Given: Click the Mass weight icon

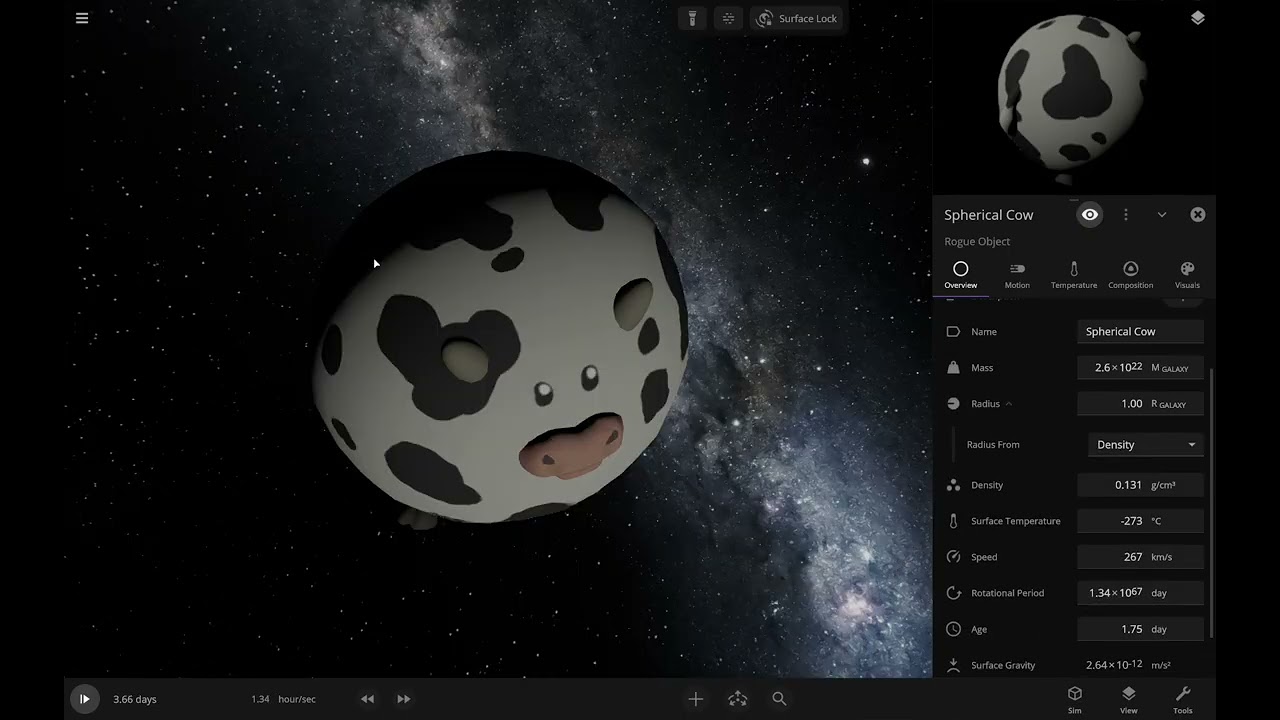Looking at the screenshot, I should click(953, 368).
